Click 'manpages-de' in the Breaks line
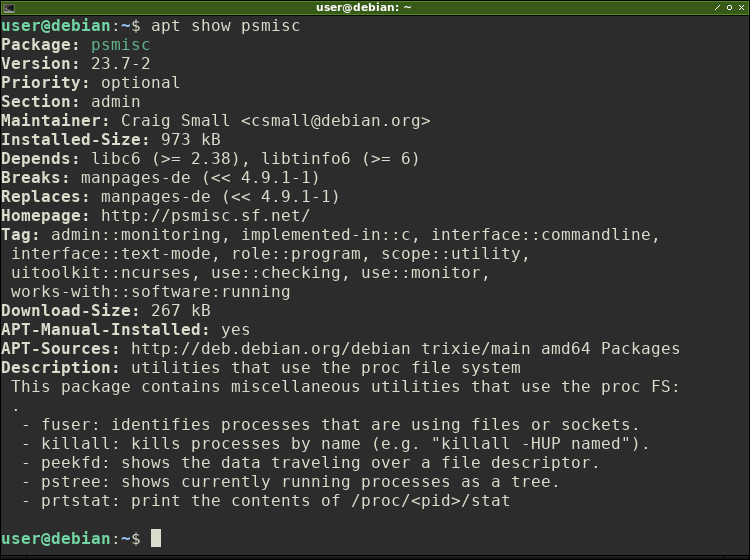 [x=136, y=178]
